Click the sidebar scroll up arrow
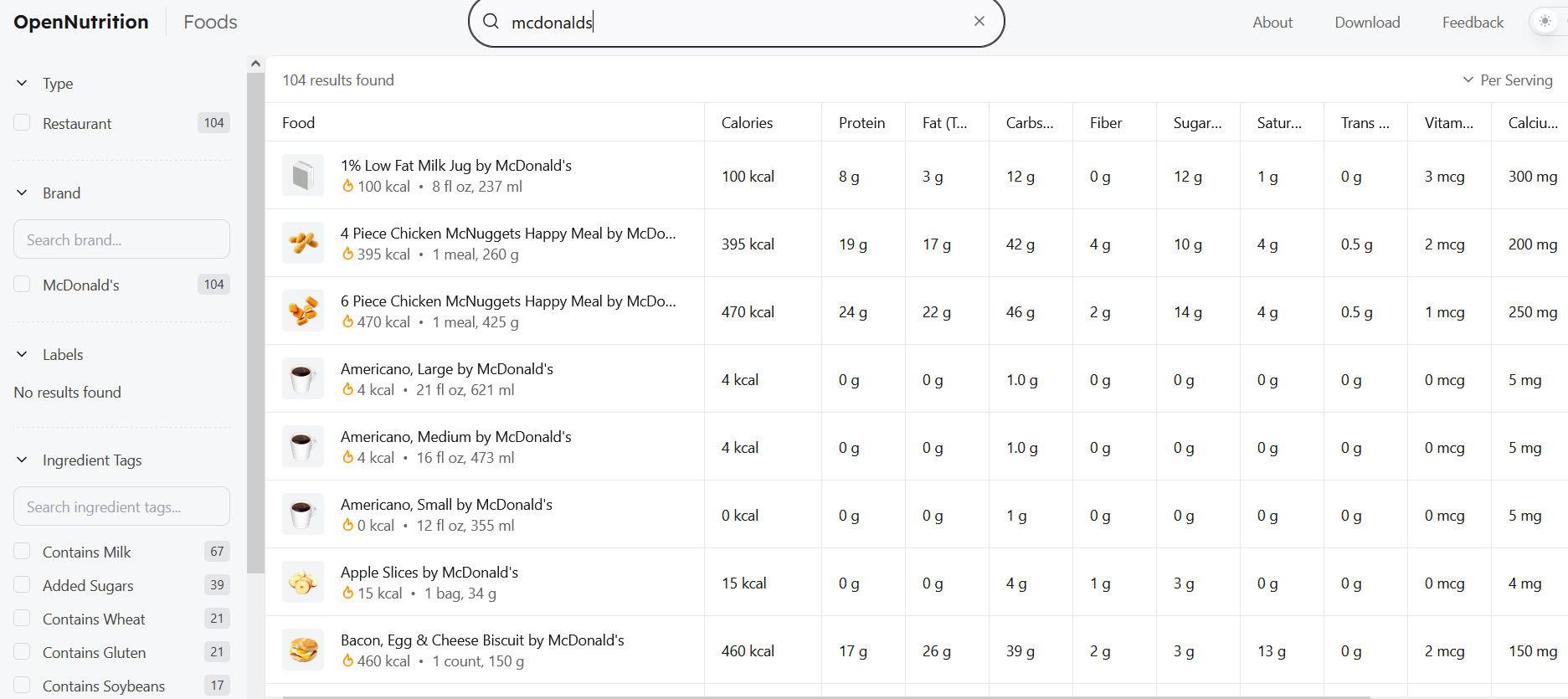This screenshot has height=699, width=1568. (x=256, y=64)
